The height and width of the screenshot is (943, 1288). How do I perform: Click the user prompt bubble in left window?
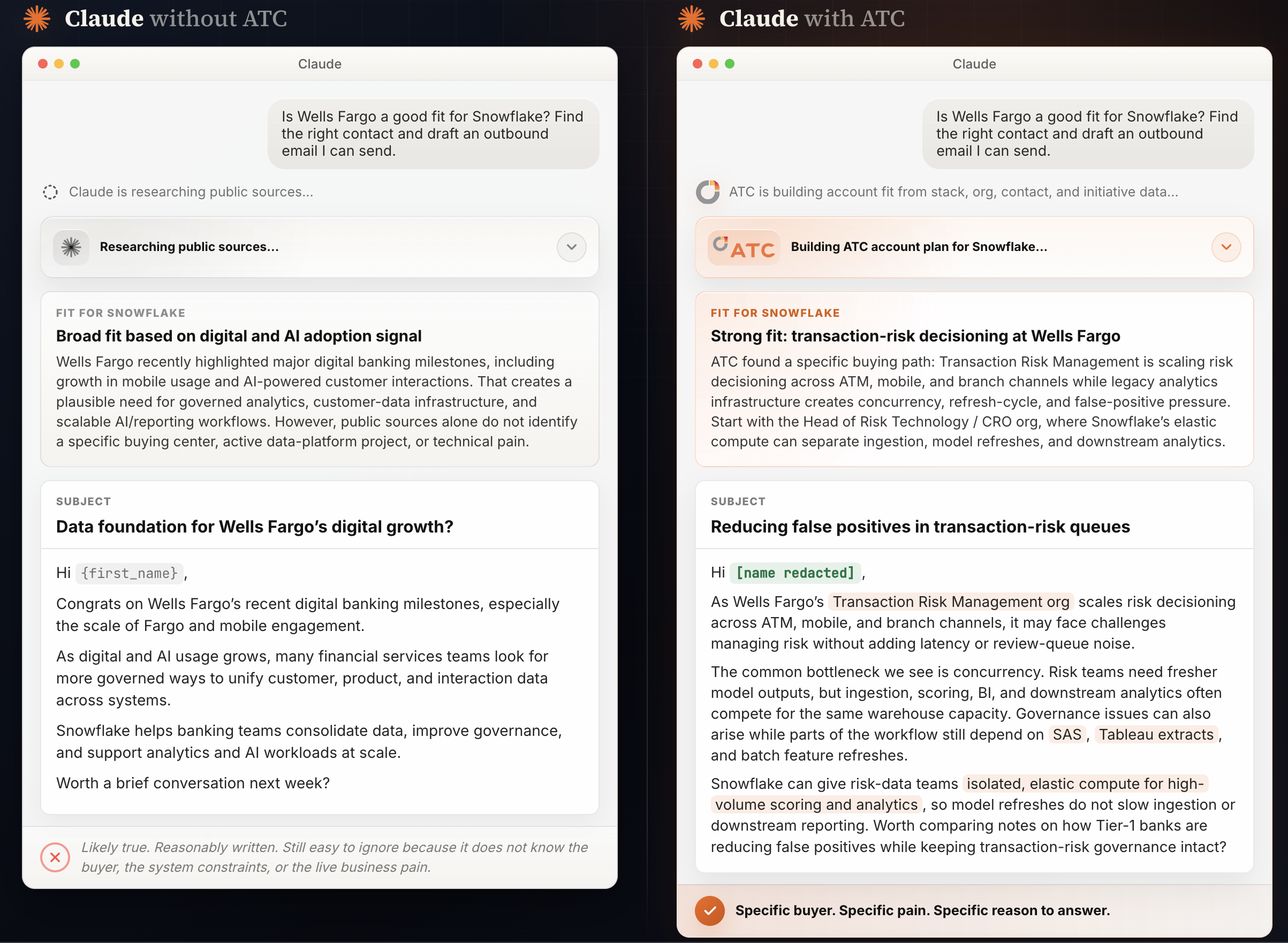click(x=433, y=134)
